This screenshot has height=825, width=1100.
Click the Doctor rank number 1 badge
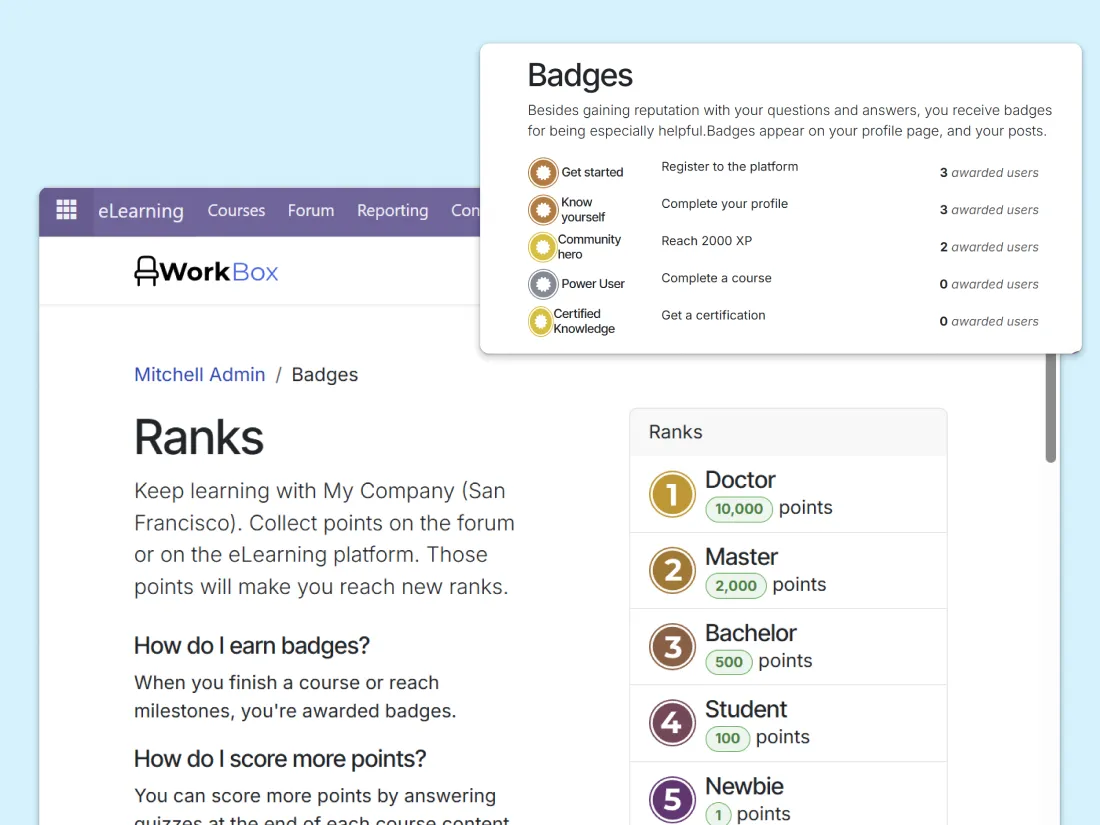point(672,494)
